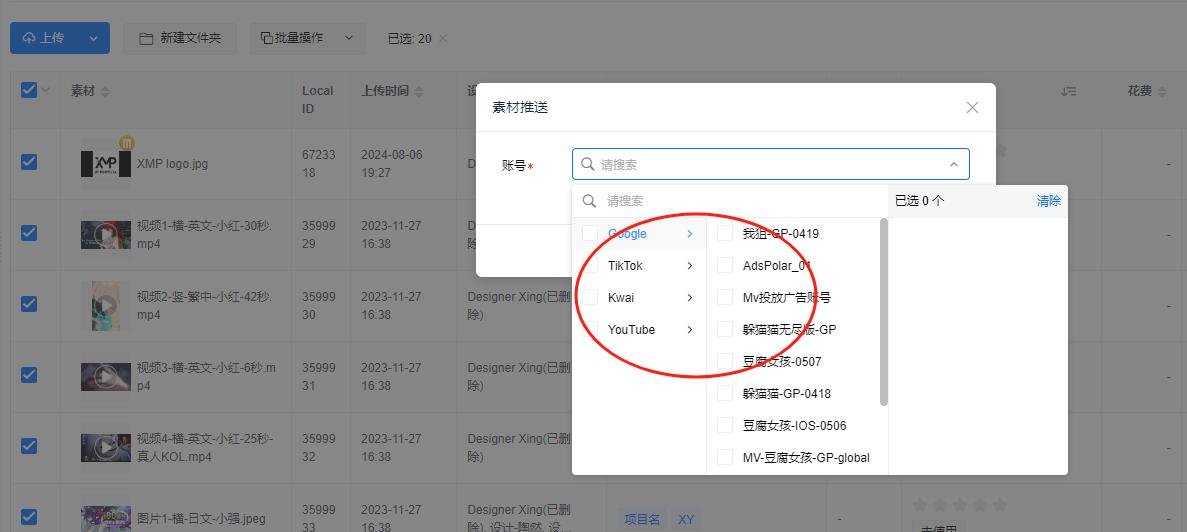Play the 视频2-竖-繁中-小红-42秒 video thumbnail
The image size is (1187, 532).
pos(106,306)
